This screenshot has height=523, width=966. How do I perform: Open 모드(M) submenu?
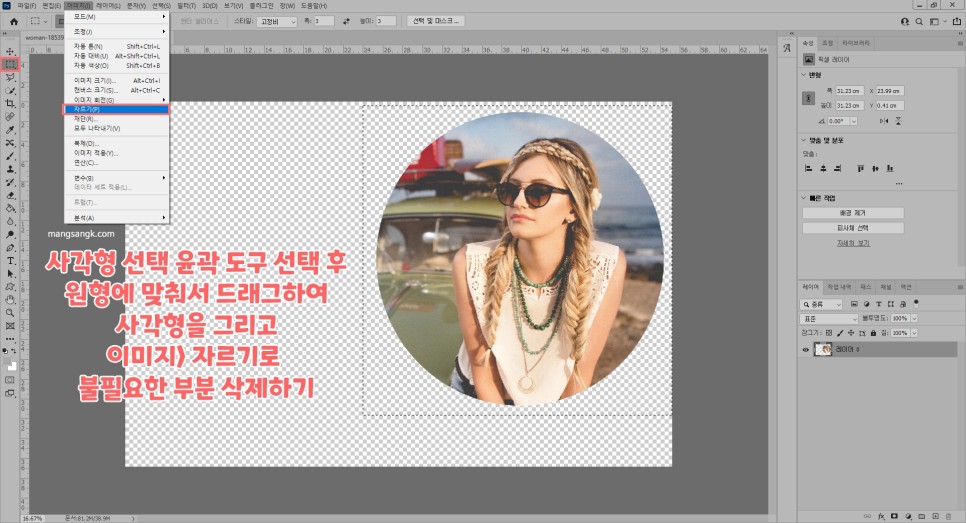coord(116,17)
